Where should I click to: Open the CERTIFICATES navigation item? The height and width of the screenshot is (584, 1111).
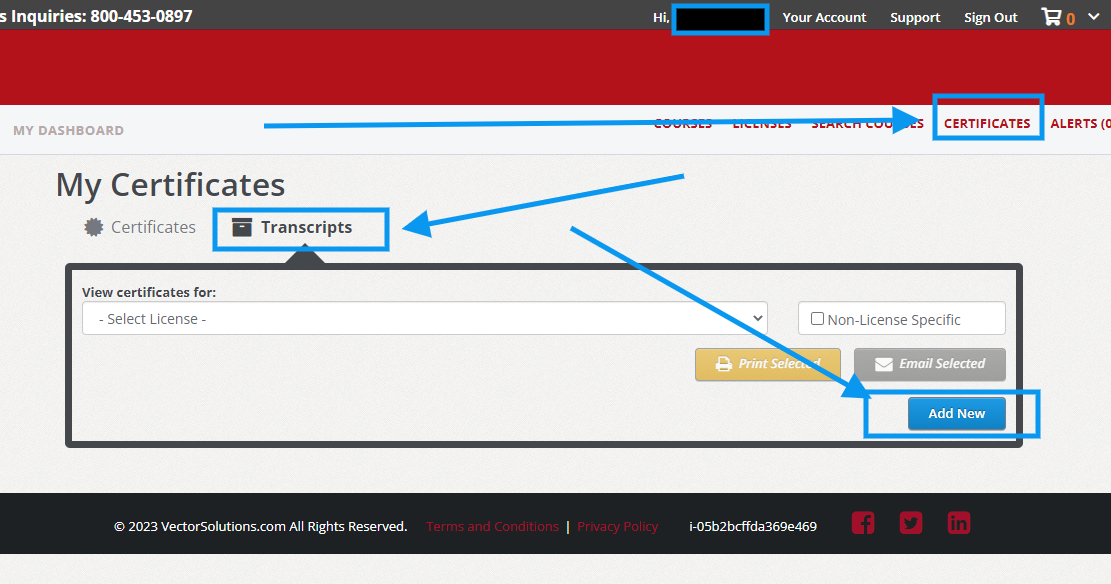[x=987, y=121]
